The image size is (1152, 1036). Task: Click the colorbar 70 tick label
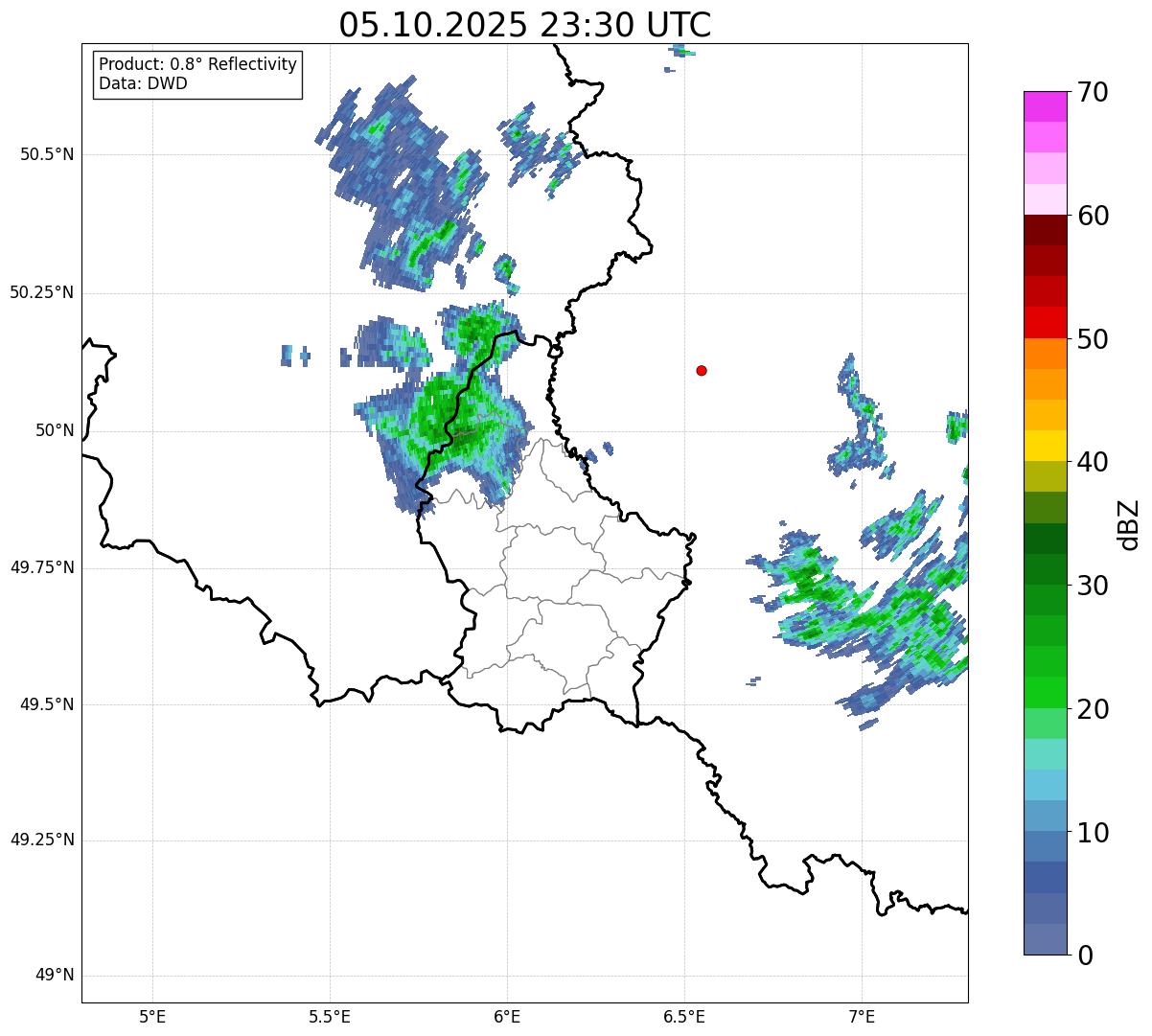coord(1093,92)
